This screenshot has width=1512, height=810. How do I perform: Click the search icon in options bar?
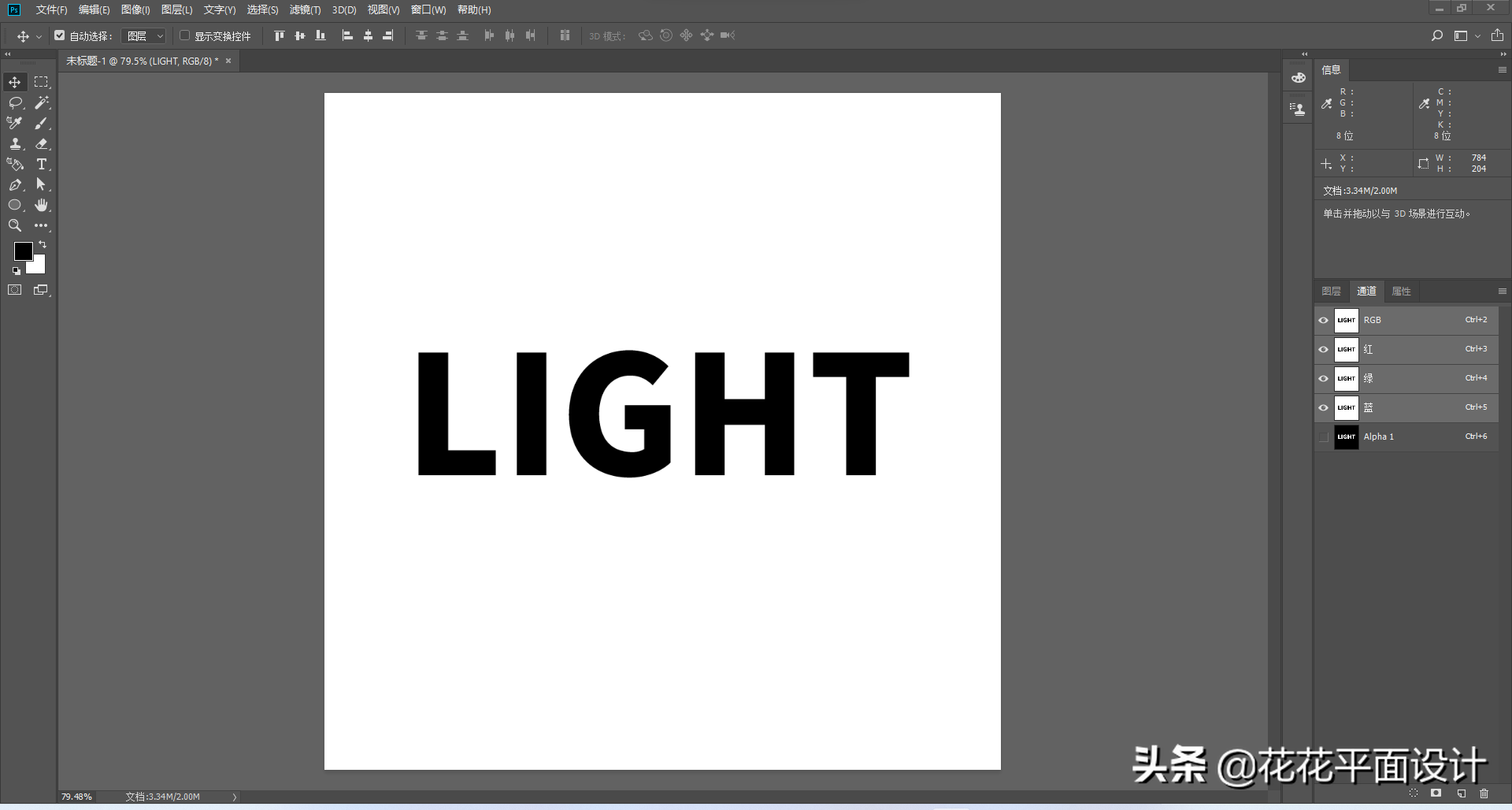pos(1437,35)
